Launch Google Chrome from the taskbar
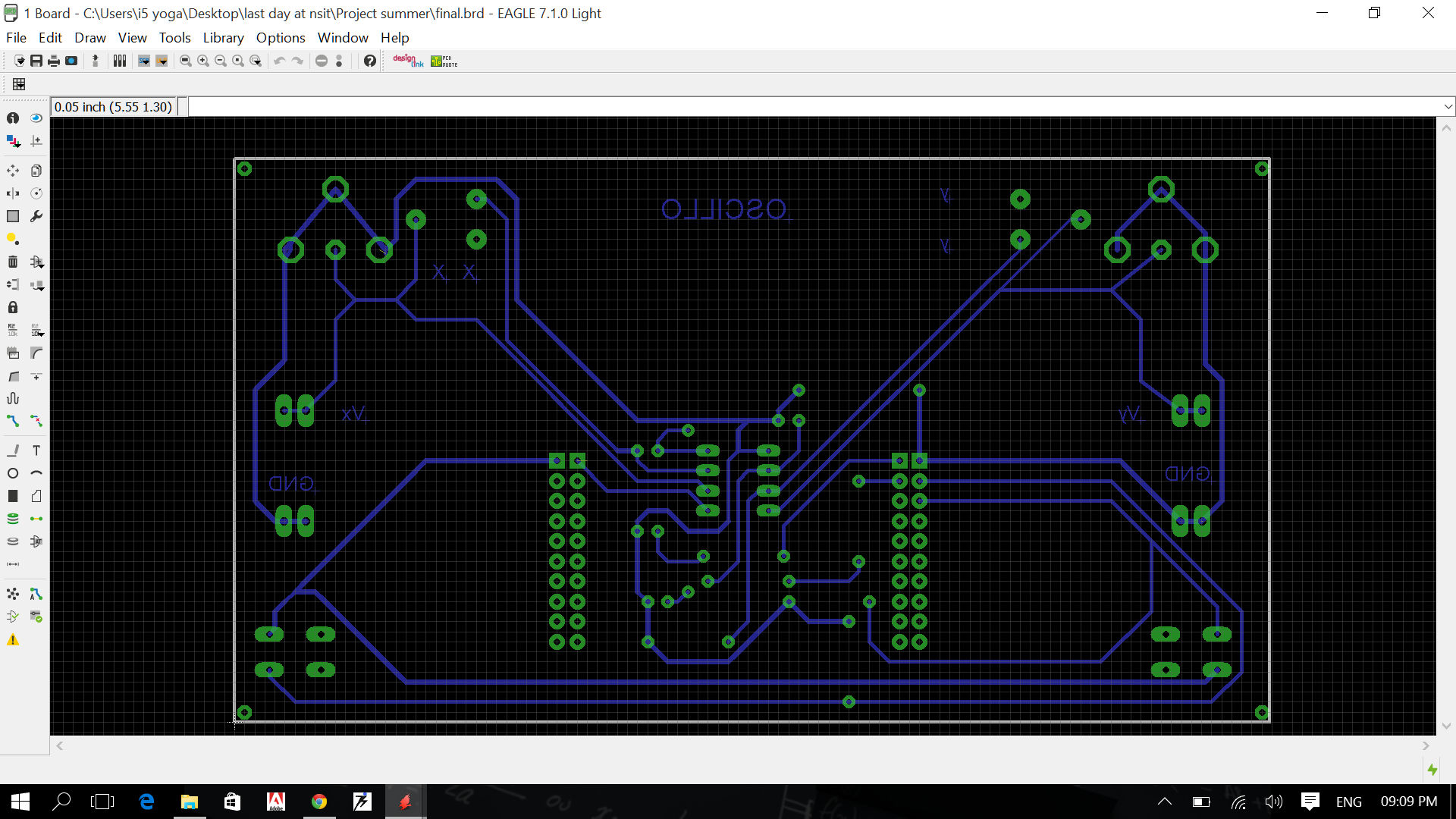 coord(318,802)
